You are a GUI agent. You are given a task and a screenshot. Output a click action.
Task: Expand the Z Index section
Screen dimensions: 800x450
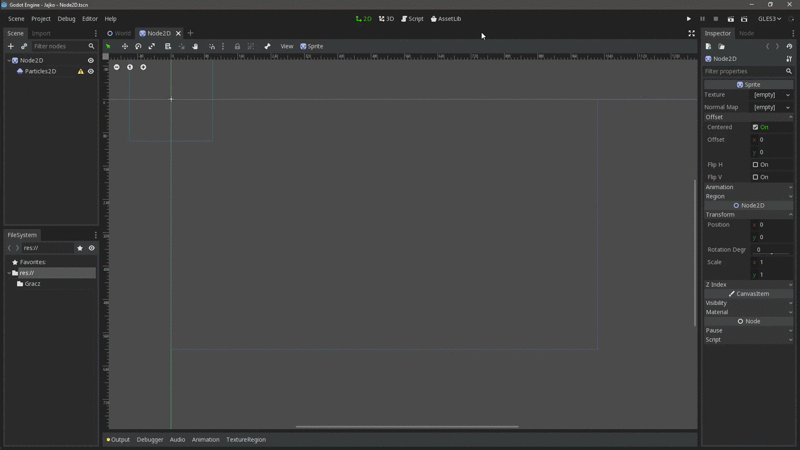(x=748, y=285)
